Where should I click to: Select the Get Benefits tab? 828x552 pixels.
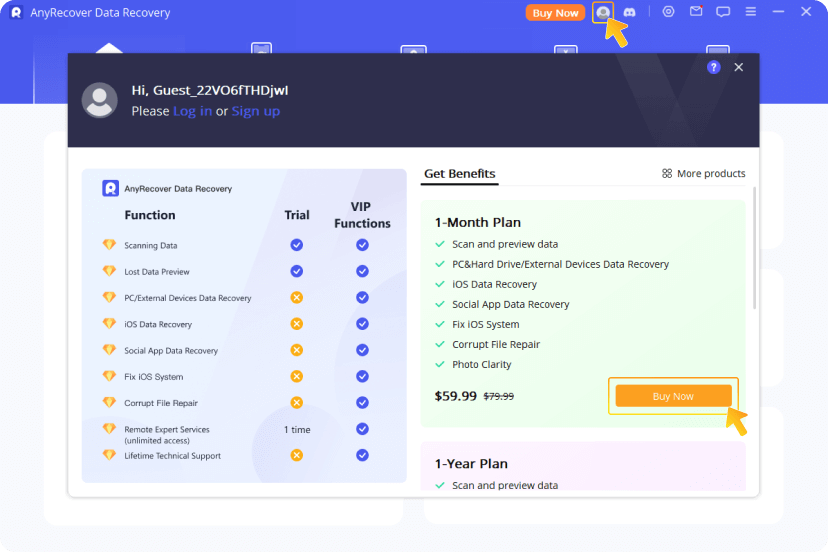(459, 174)
